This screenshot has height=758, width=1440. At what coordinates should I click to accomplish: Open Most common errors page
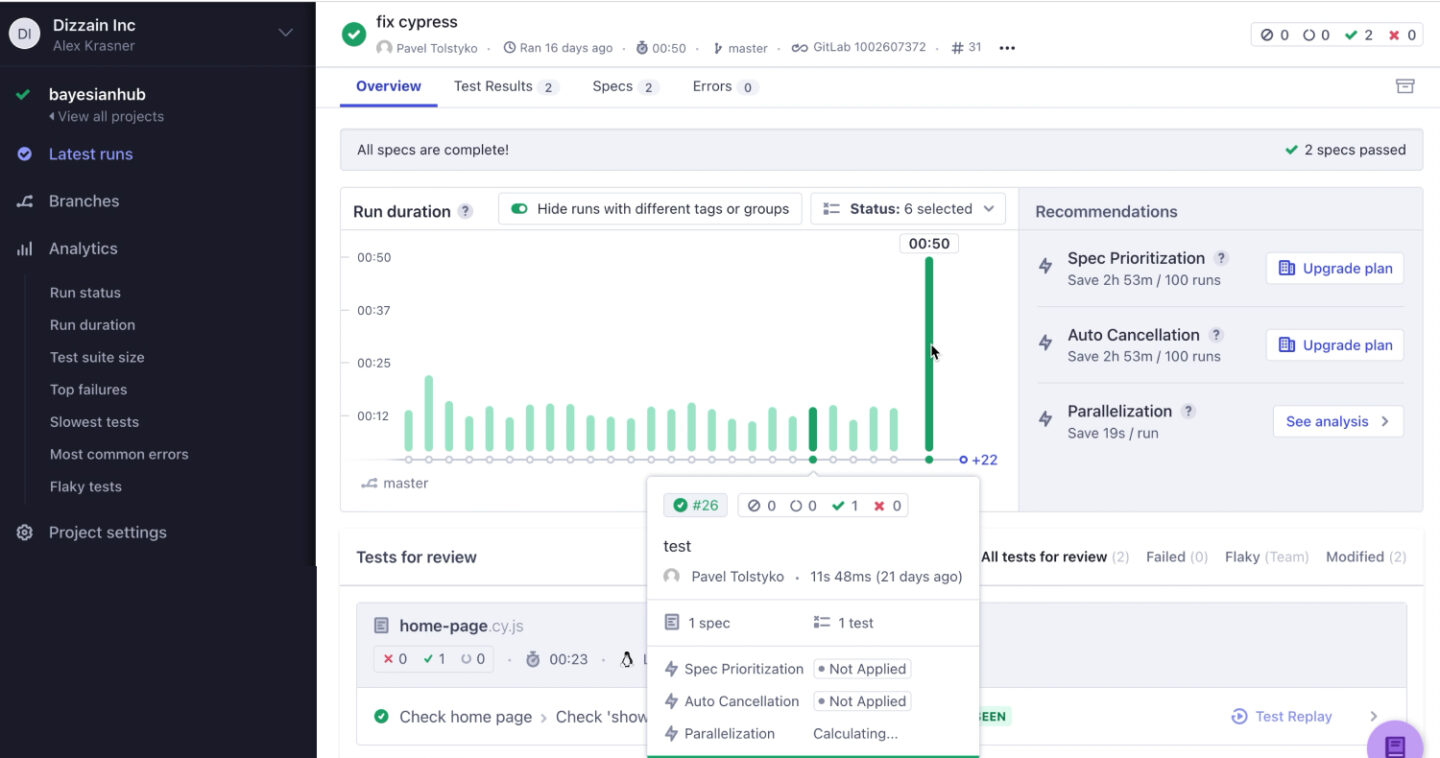click(119, 454)
